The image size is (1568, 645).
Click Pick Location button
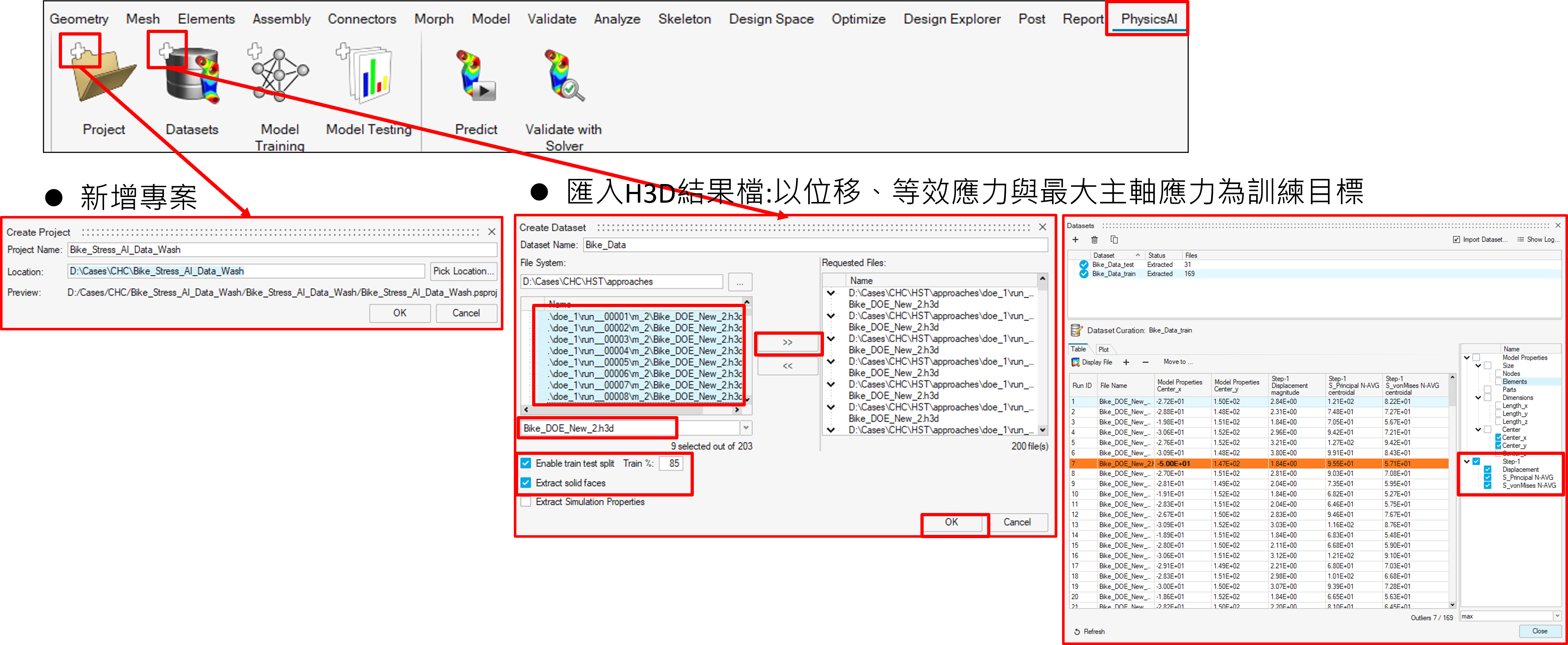click(x=463, y=271)
